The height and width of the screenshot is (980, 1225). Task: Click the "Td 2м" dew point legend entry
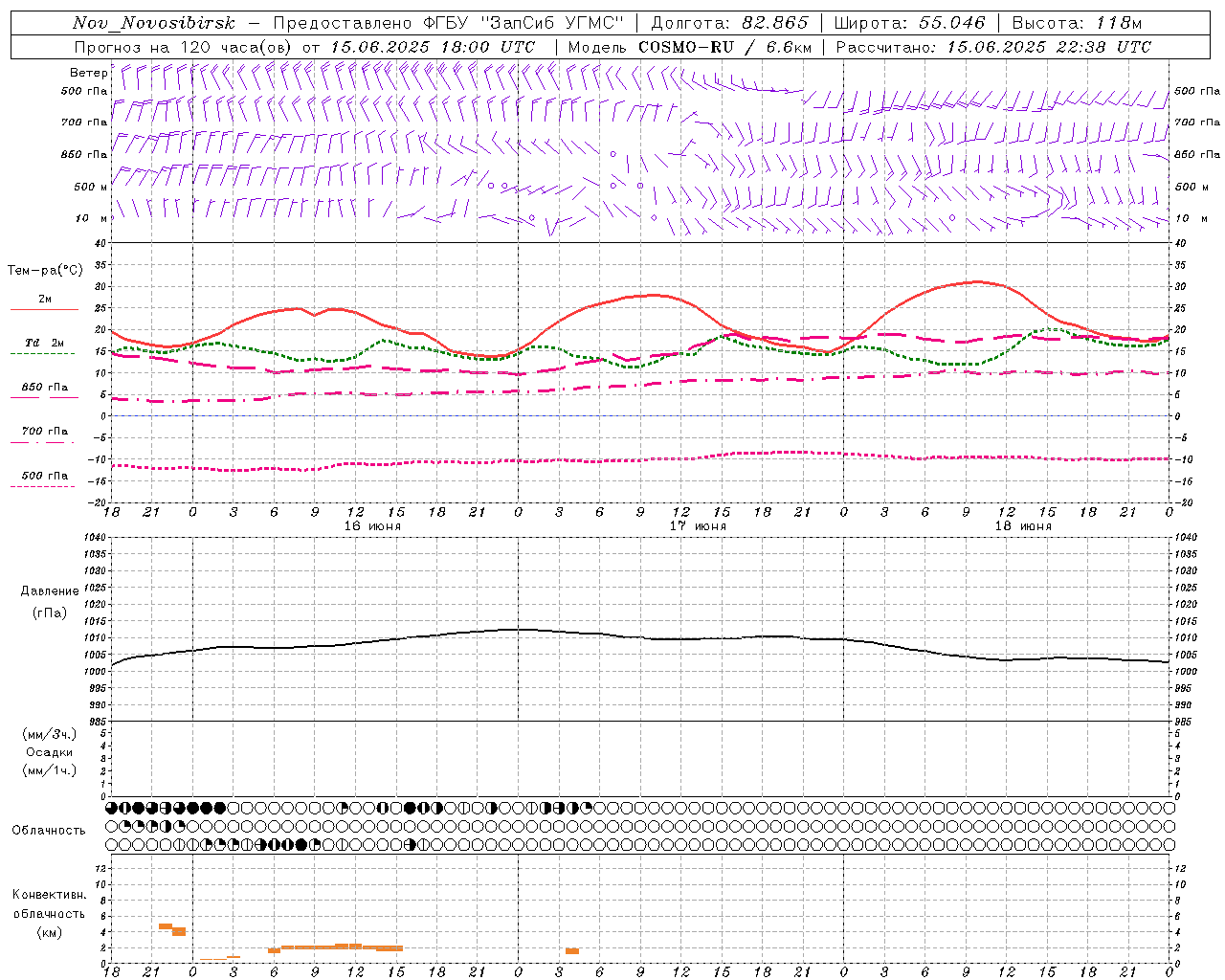click(45, 343)
